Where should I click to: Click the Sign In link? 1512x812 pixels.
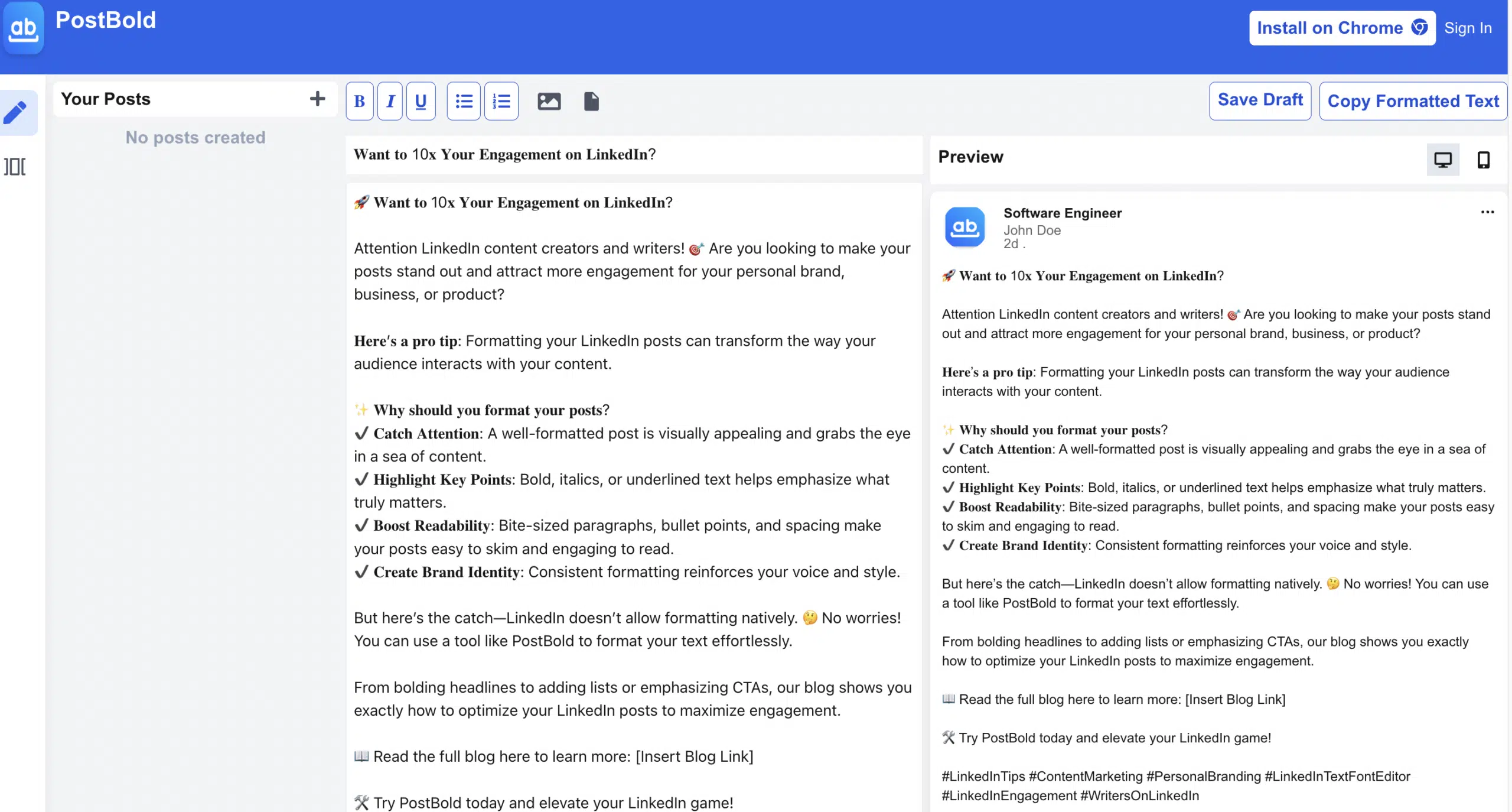point(1468,28)
